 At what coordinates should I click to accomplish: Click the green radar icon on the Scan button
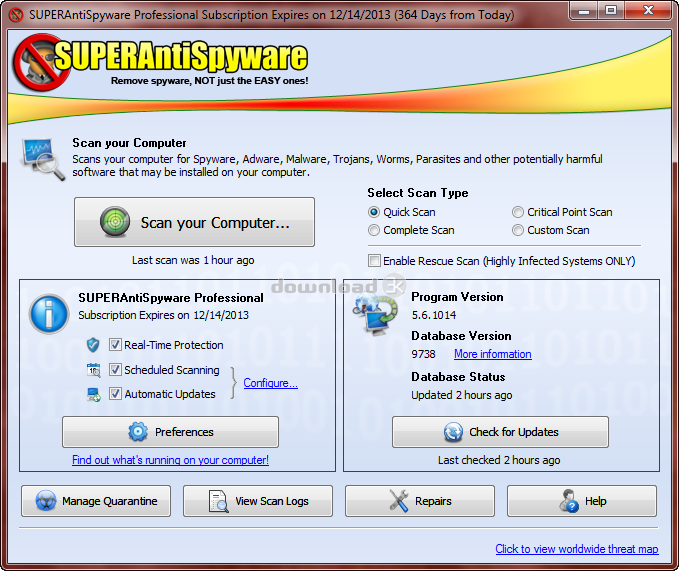click(x=115, y=222)
